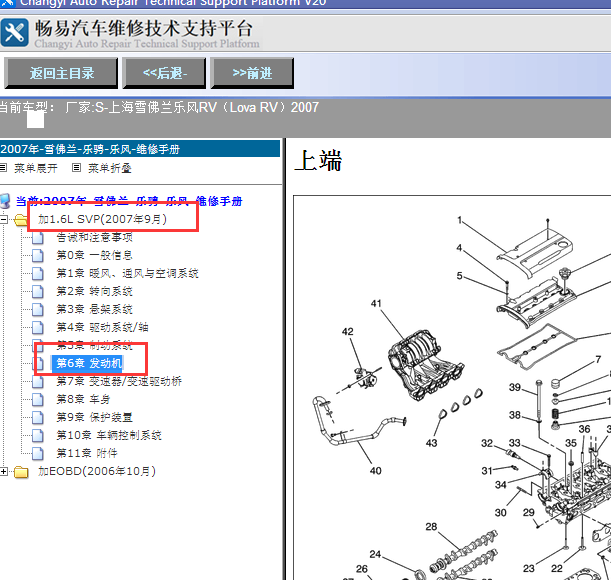Click the 菜单展开 expand-all link

(35, 168)
